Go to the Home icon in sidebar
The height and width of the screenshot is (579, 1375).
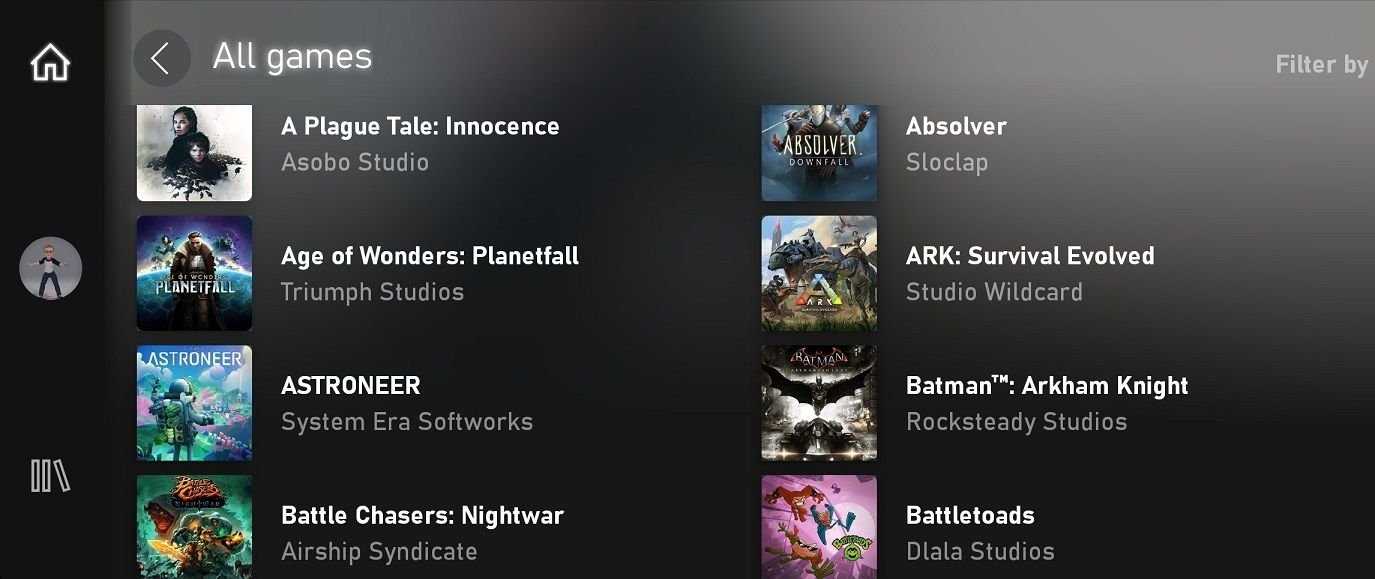click(50, 63)
